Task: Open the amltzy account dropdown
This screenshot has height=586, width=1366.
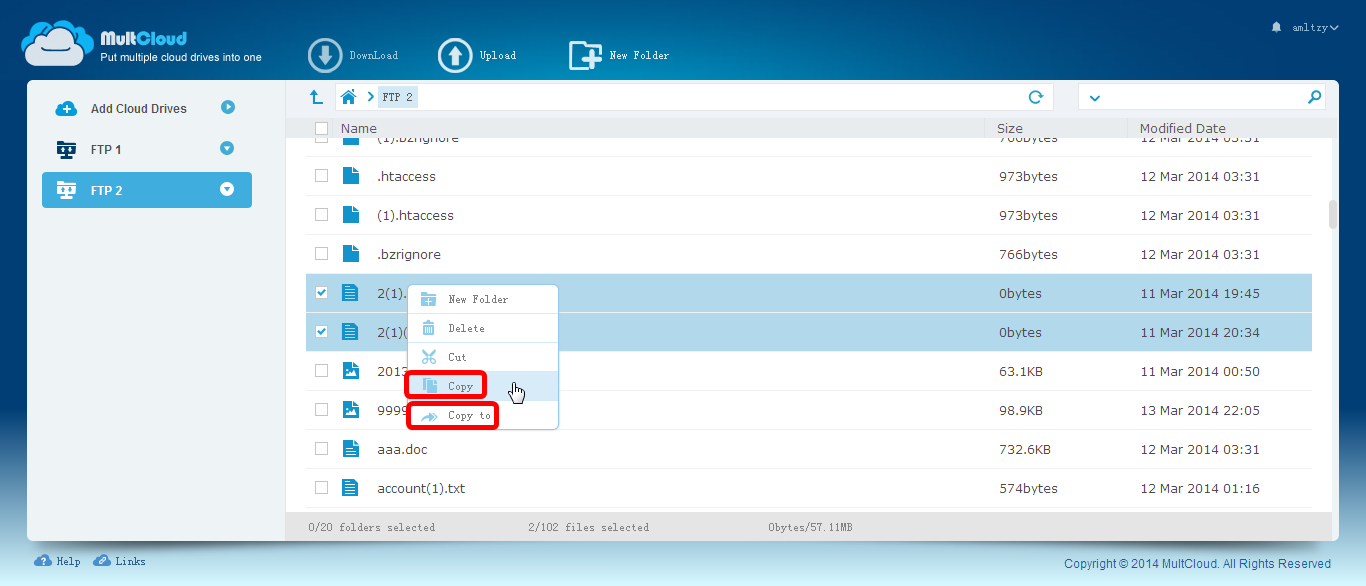Action: tap(1315, 28)
